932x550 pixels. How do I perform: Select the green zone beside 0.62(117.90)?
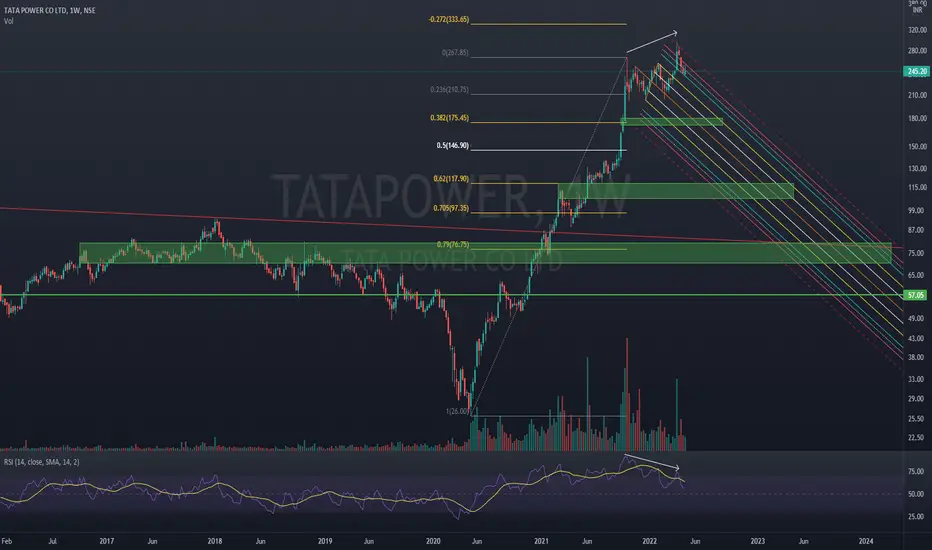[676, 191]
